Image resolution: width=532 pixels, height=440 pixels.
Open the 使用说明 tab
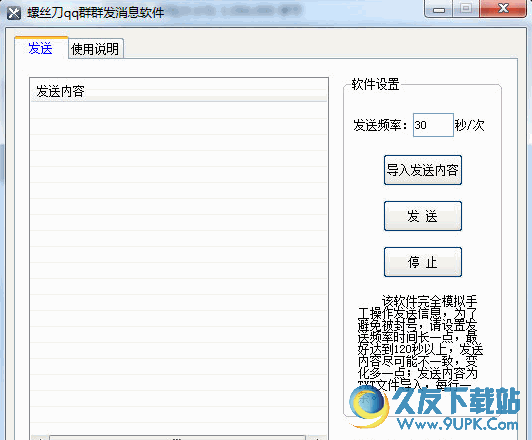coord(95,49)
